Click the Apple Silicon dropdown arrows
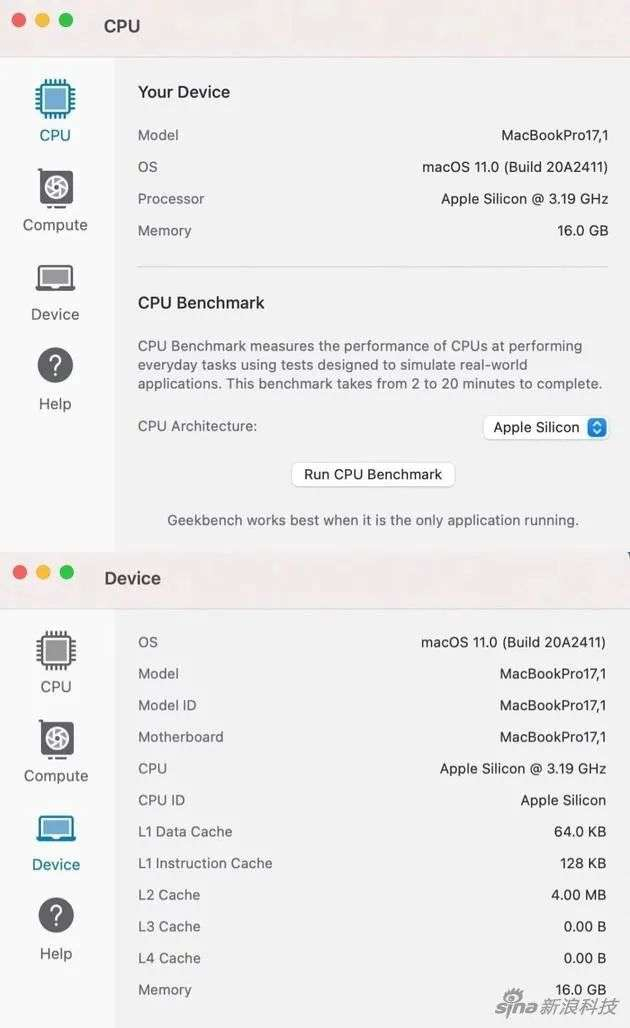Image resolution: width=630 pixels, height=1028 pixels. [597, 427]
